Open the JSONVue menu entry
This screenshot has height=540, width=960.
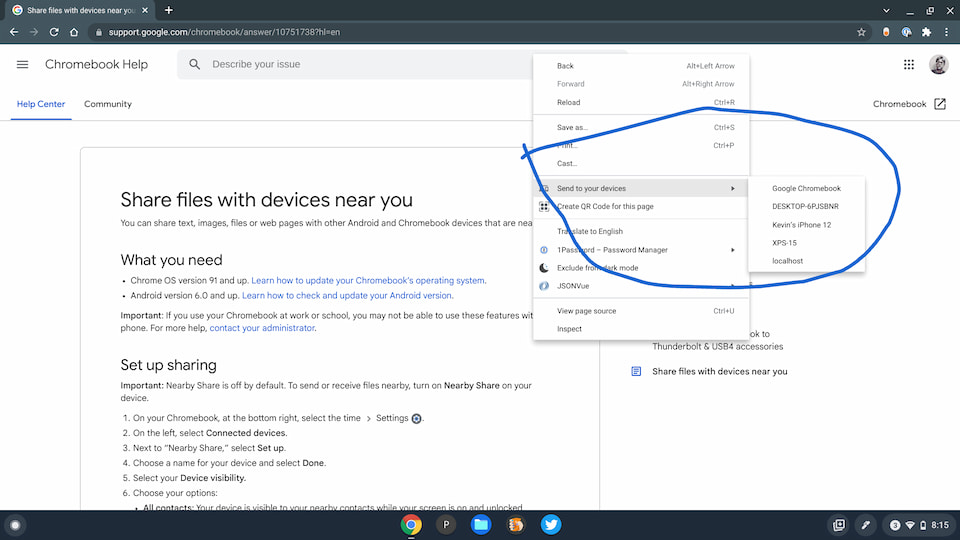coord(641,286)
